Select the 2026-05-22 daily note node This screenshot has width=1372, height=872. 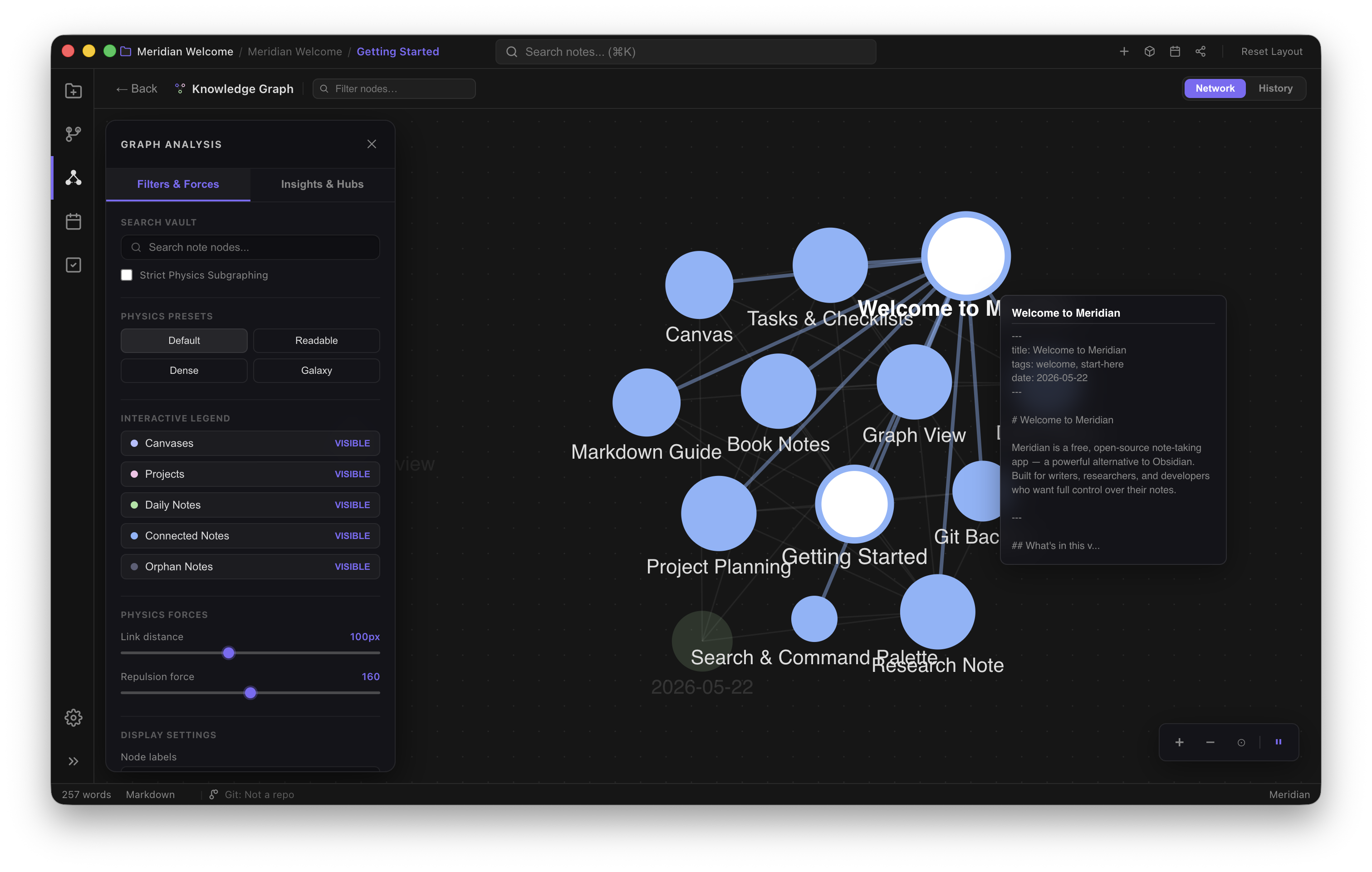pyautogui.click(x=702, y=641)
